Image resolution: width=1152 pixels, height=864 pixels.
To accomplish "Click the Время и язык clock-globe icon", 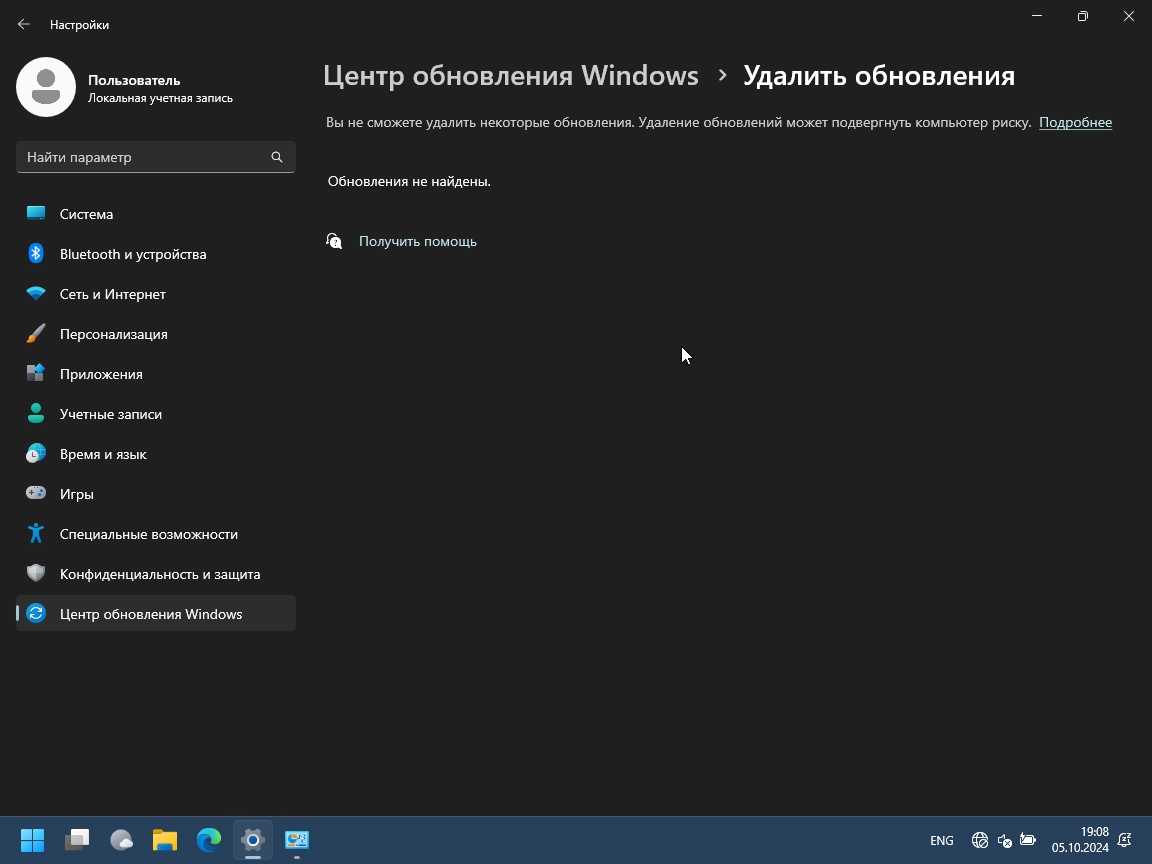I will [x=36, y=453].
